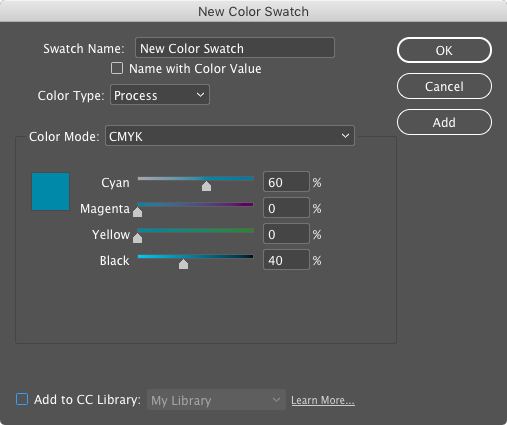Click OK to create the swatch

point(444,50)
